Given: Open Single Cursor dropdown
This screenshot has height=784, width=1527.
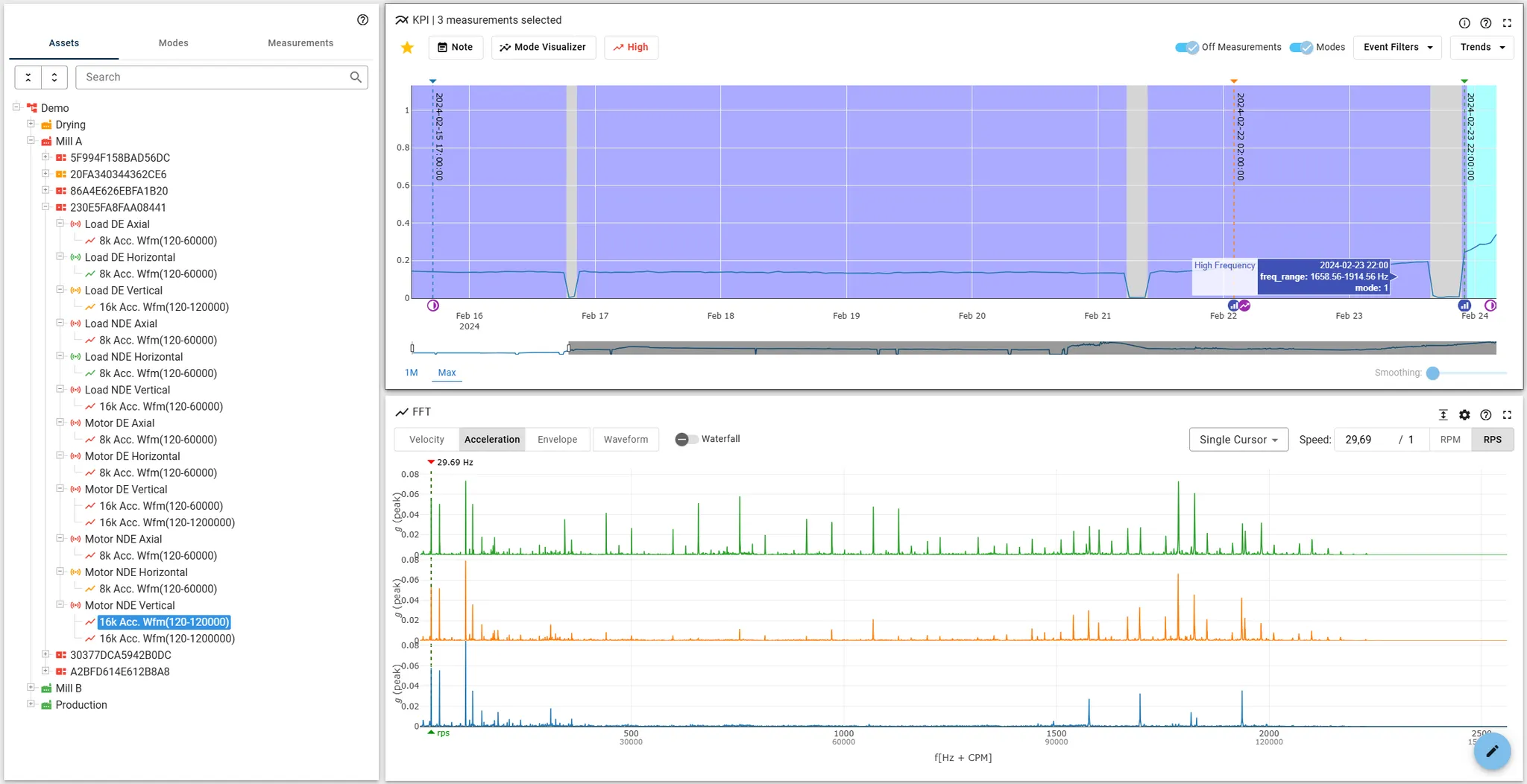Looking at the screenshot, I should coord(1238,440).
